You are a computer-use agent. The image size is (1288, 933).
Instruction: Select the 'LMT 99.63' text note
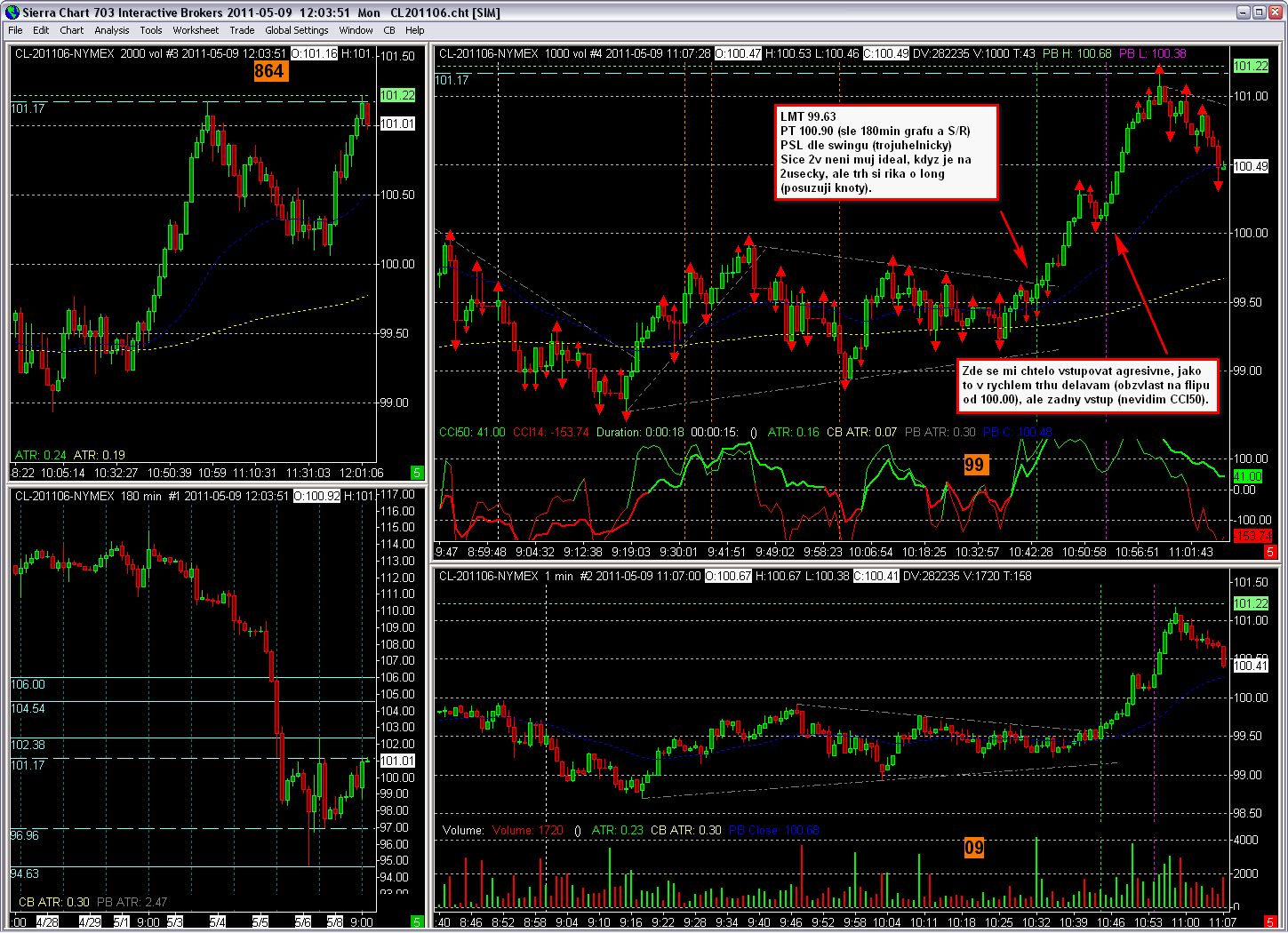point(886,152)
